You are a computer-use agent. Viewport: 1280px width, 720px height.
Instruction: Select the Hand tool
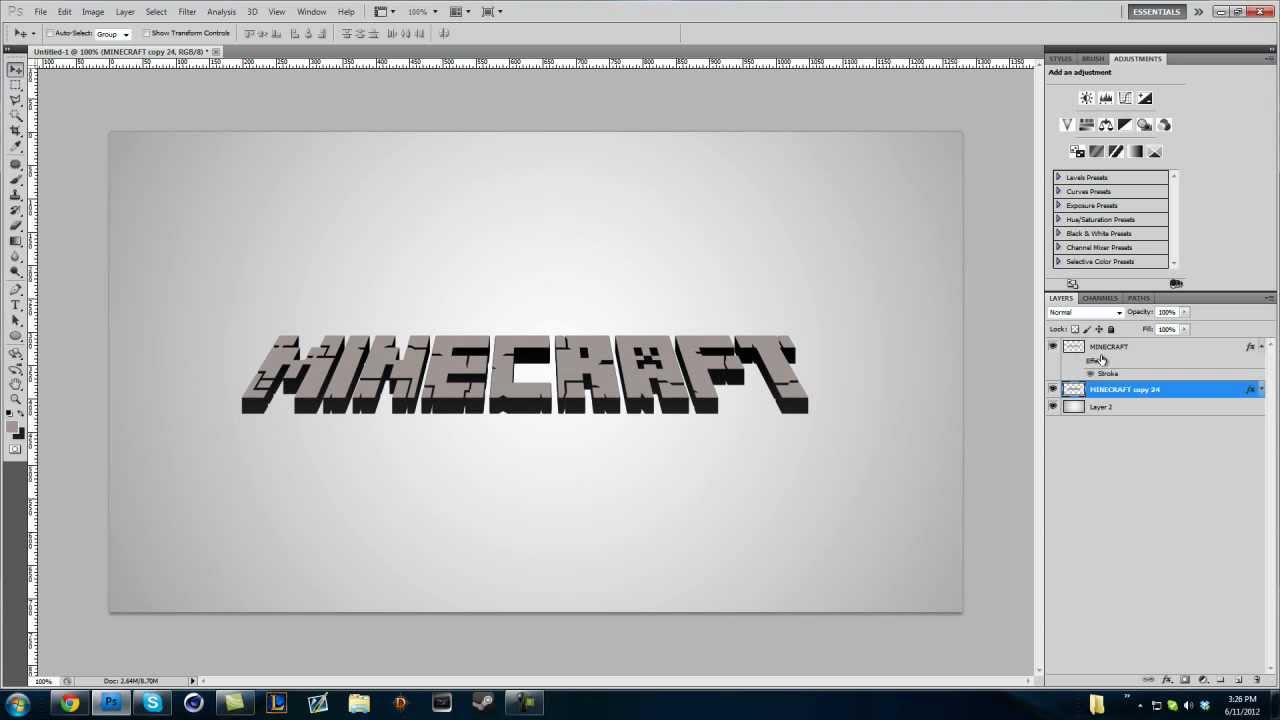(15, 383)
